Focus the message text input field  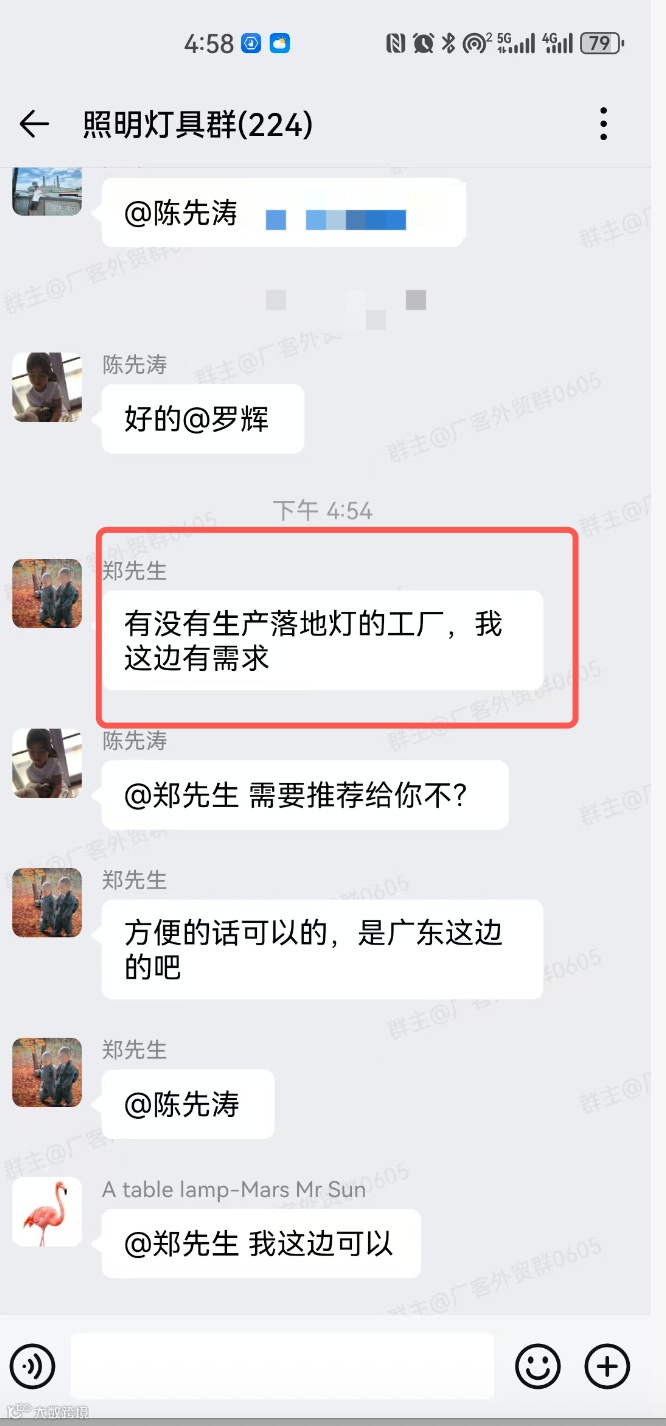coord(283,1365)
